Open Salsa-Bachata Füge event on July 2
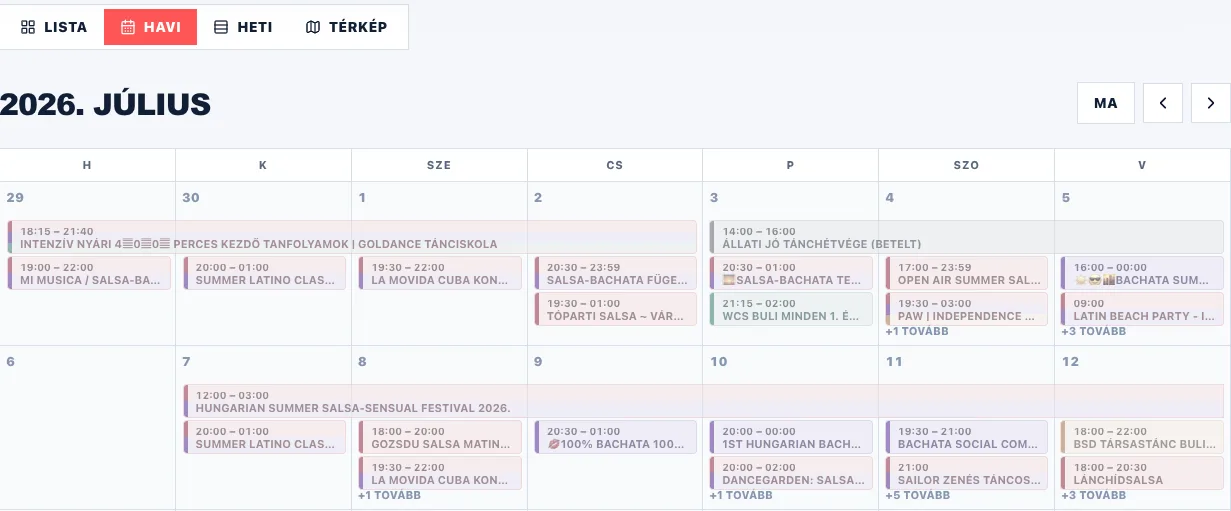 pyautogui.click(x=615, y=273)
